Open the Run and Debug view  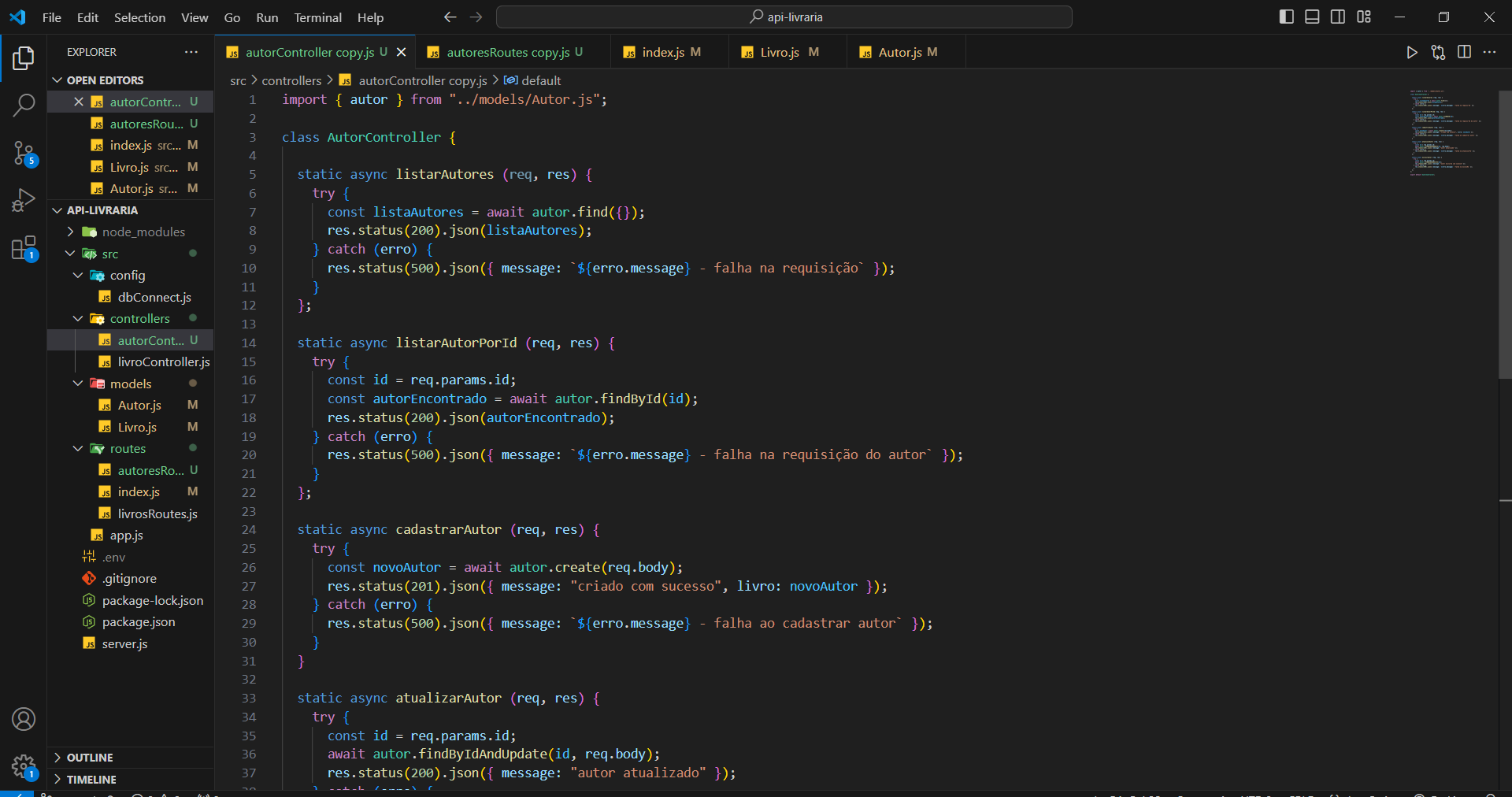click(24, 200)
